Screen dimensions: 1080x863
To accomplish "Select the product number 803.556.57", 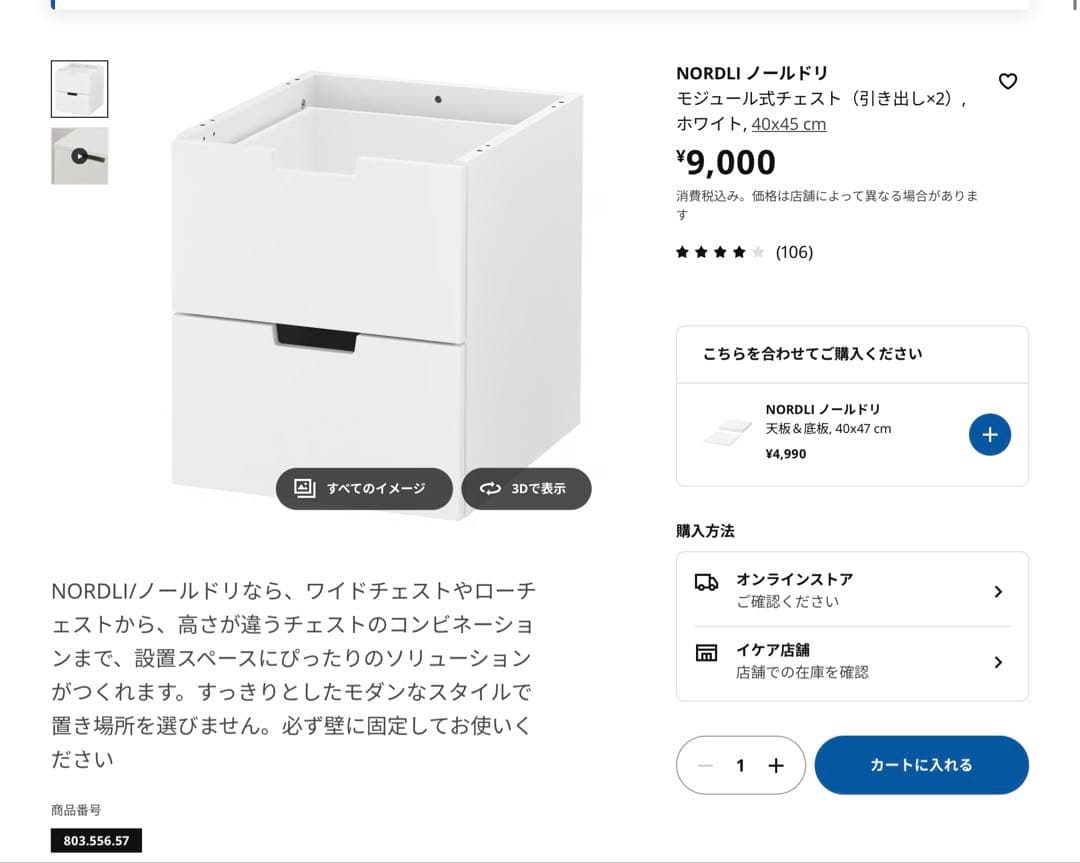I will tap(95, 840).
